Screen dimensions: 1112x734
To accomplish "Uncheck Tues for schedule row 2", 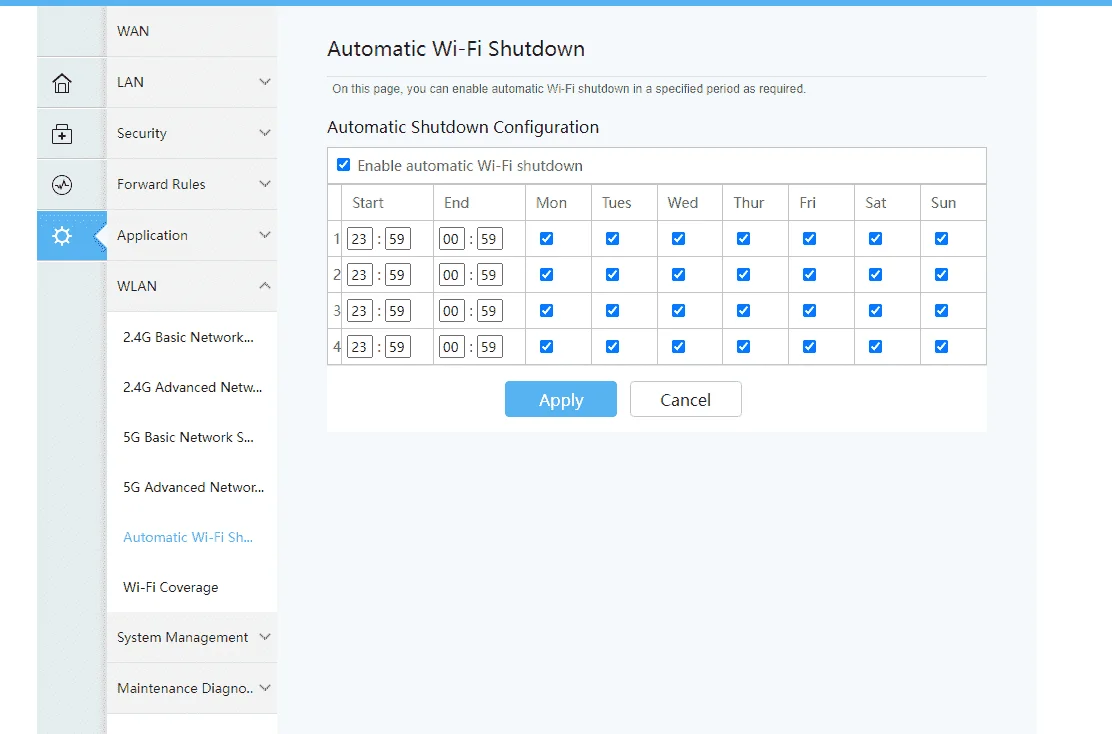I will coord(613,274).
